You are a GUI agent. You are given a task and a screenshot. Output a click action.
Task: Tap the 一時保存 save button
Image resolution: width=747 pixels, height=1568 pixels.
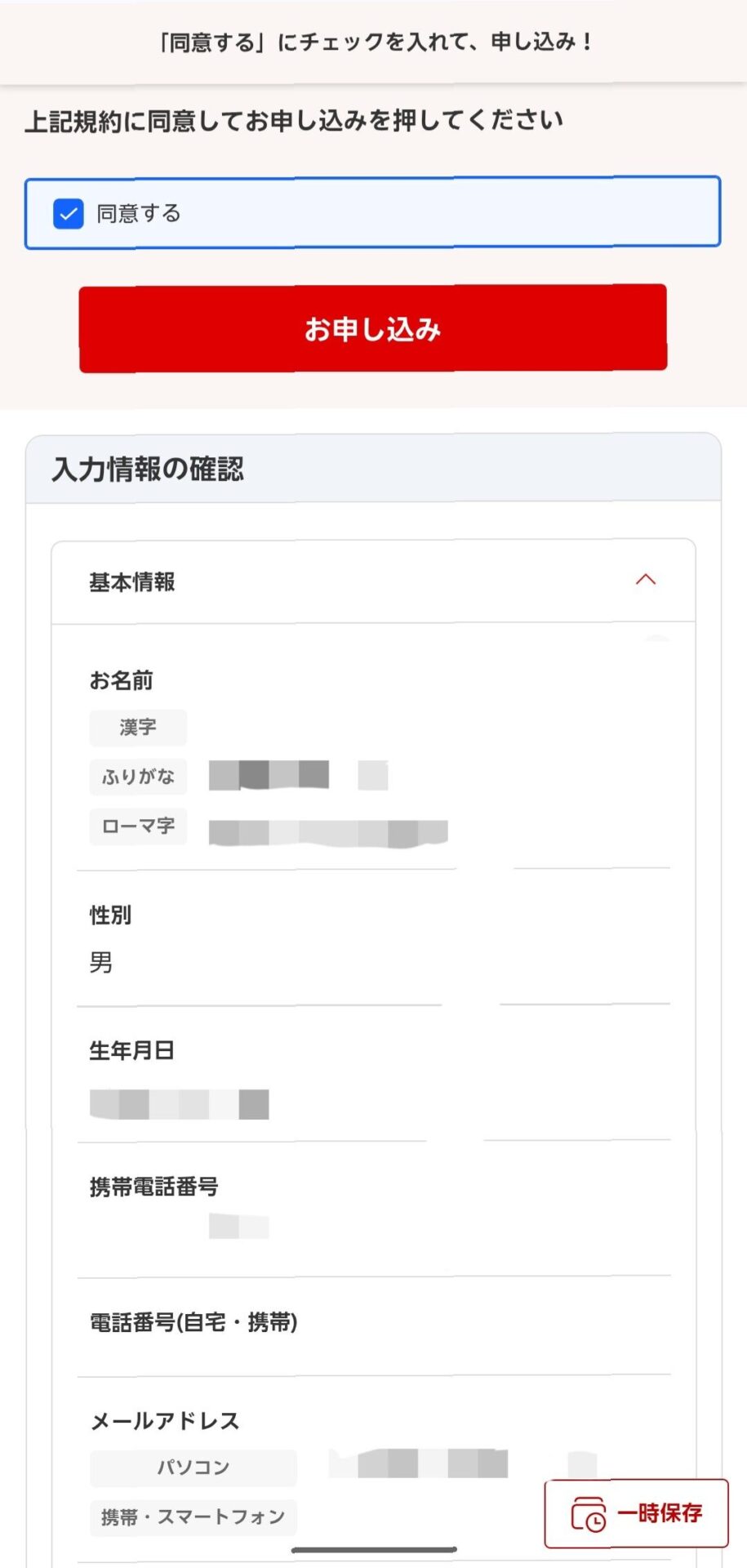[637, 1513]
